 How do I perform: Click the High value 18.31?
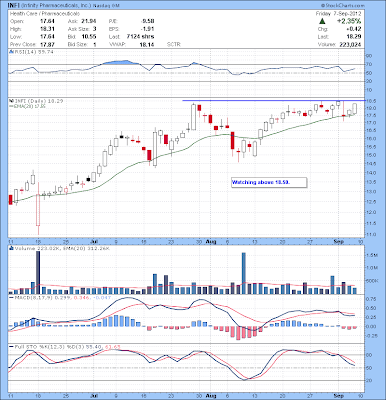[47, 29]
